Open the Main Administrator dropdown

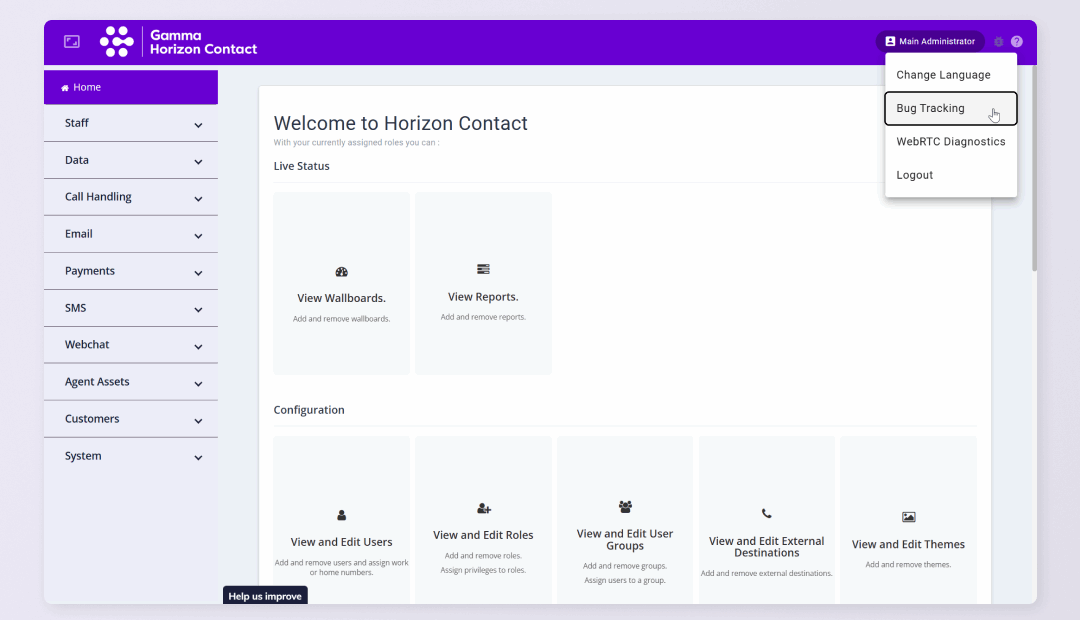pos(929,42)
